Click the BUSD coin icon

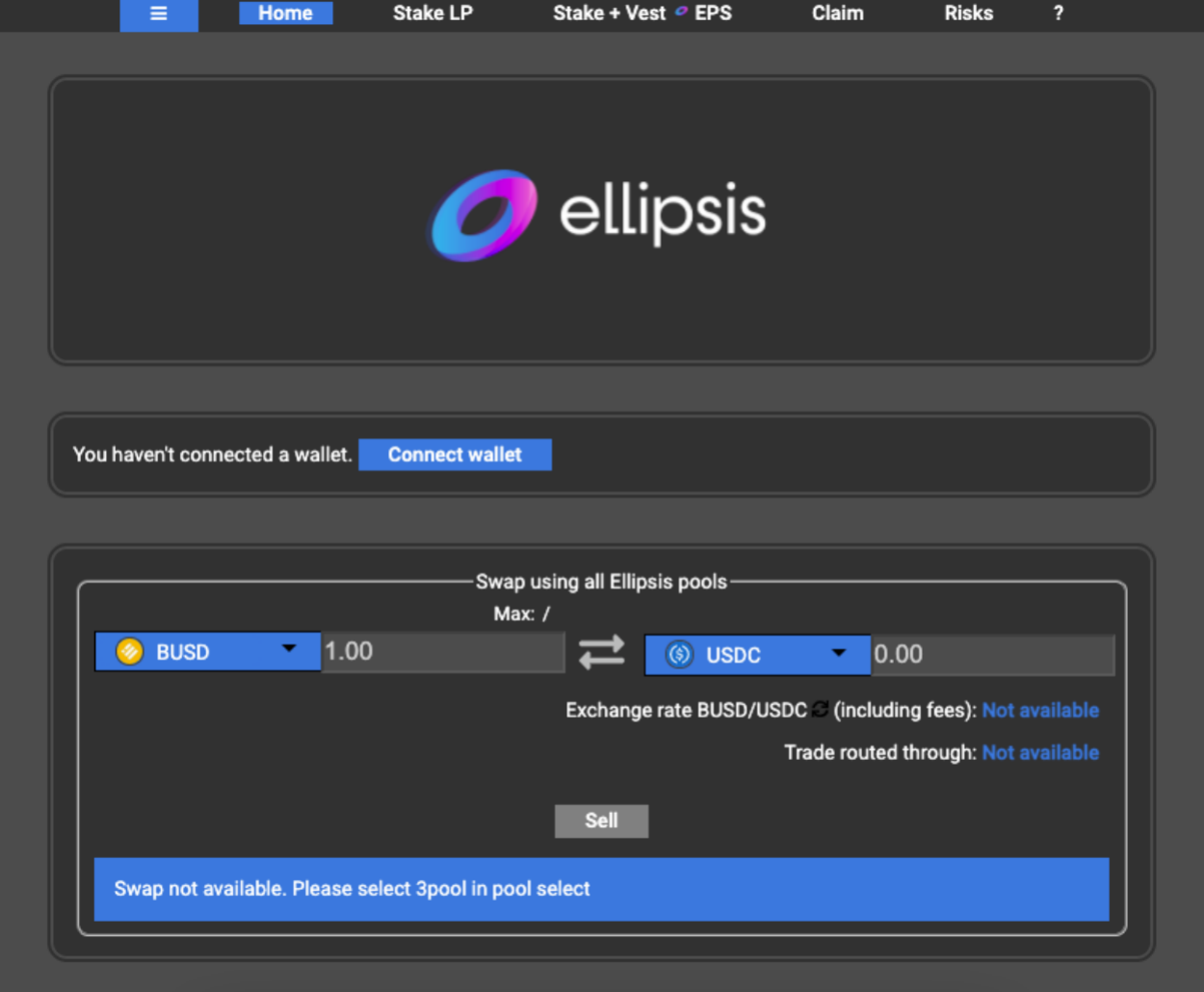[x=129, y=652]
